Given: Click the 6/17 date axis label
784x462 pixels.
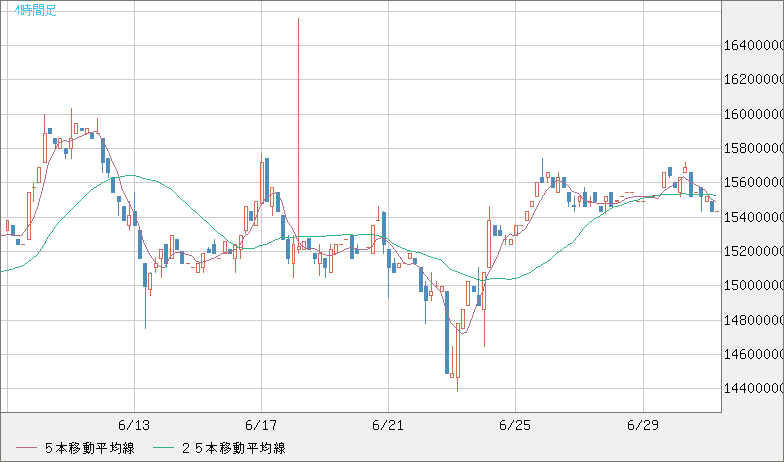Looking at the screenshot, I should tap(261, 426).
